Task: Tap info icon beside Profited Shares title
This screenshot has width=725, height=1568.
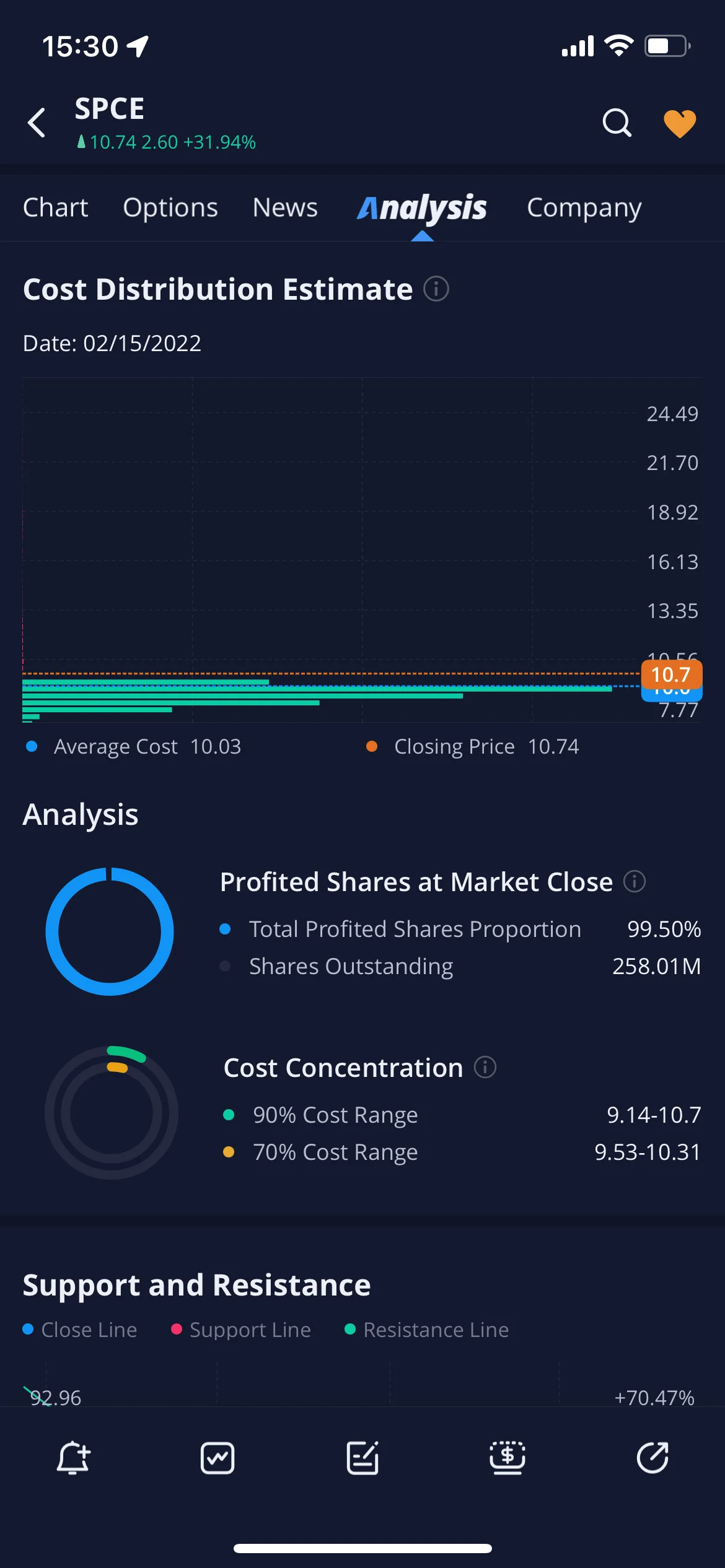Action: (634, 881)
